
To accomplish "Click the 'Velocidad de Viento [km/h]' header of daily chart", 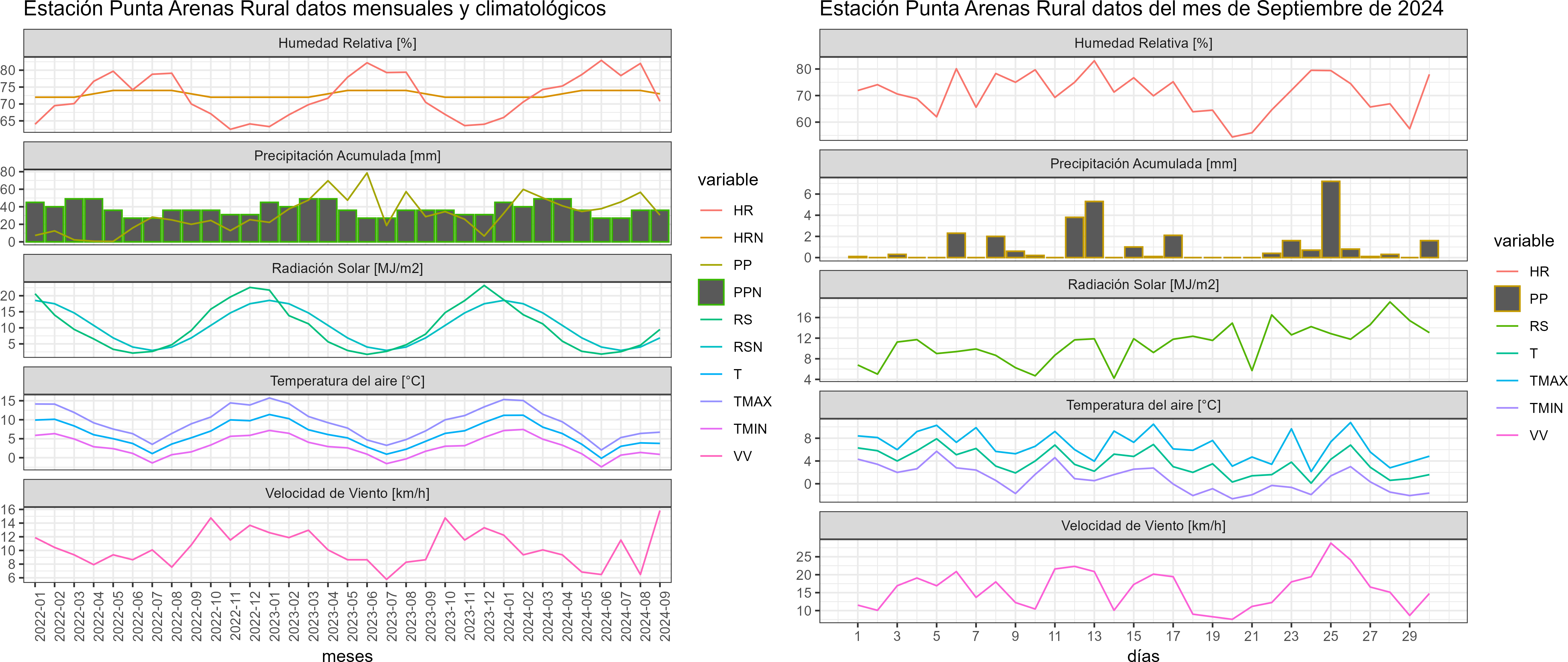I will pos(1143,526).
